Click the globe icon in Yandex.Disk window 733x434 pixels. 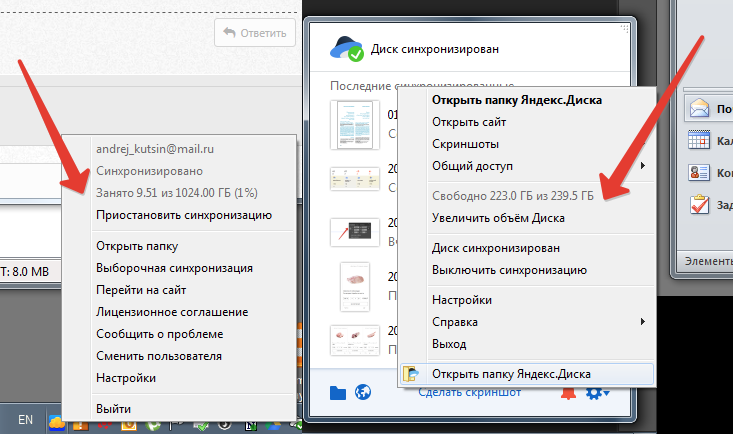[x=363, y=392]
